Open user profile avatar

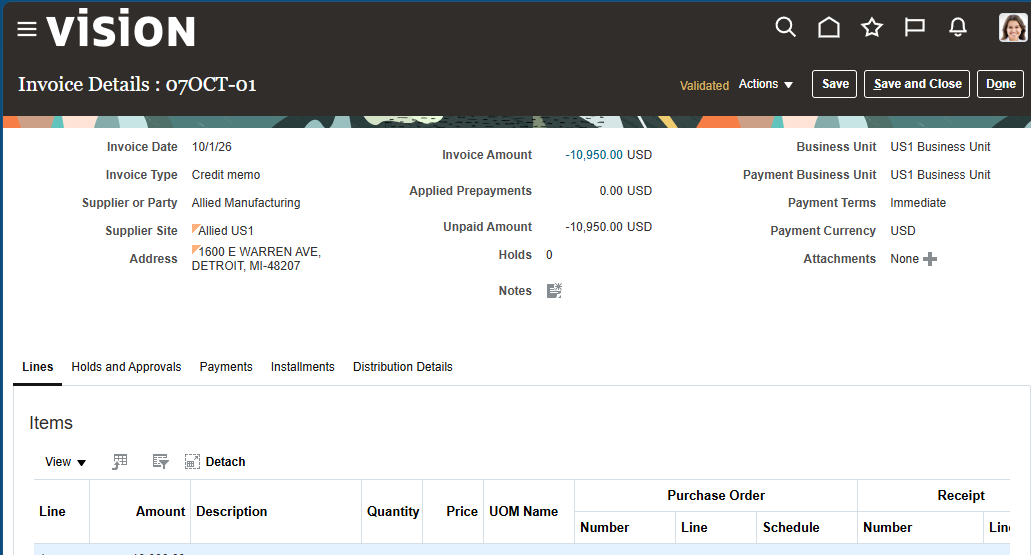tap(1013, 28)
